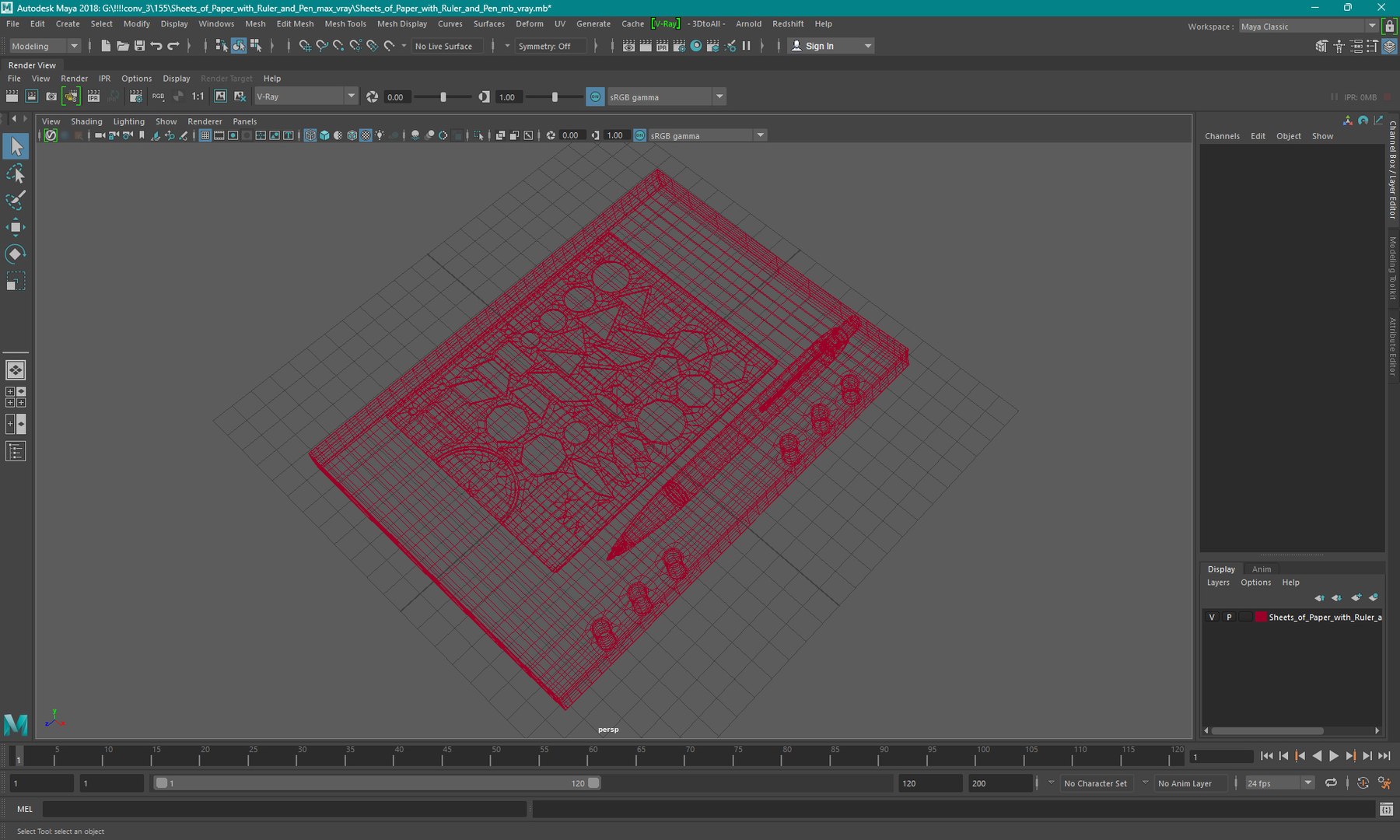Open the Channels menu in Channel Box
Image resolution: width=1400 pixels, height=840 pixels.
coord(1222,136)
